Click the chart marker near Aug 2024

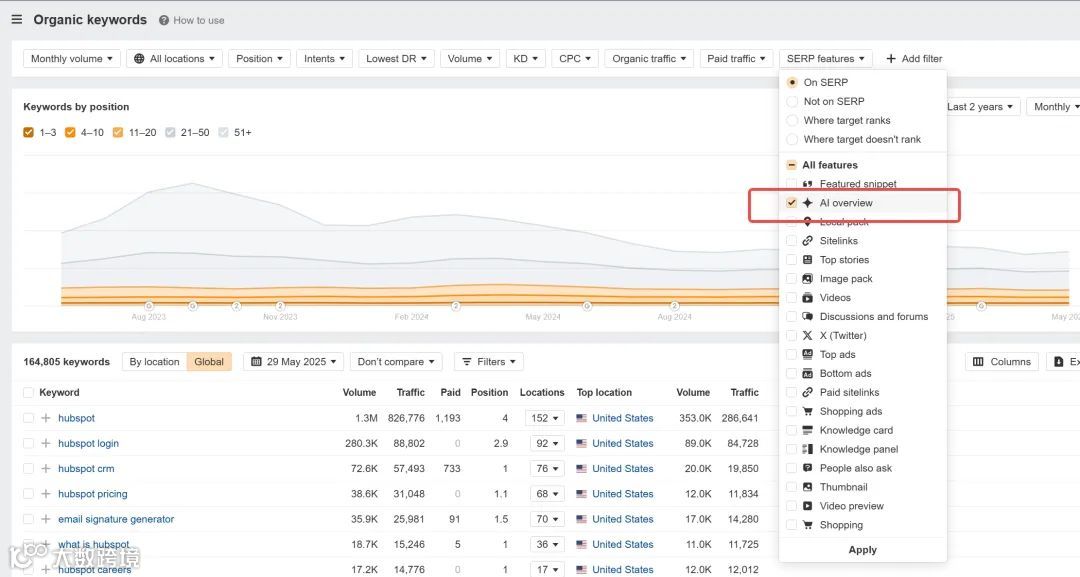coord(675,306)
